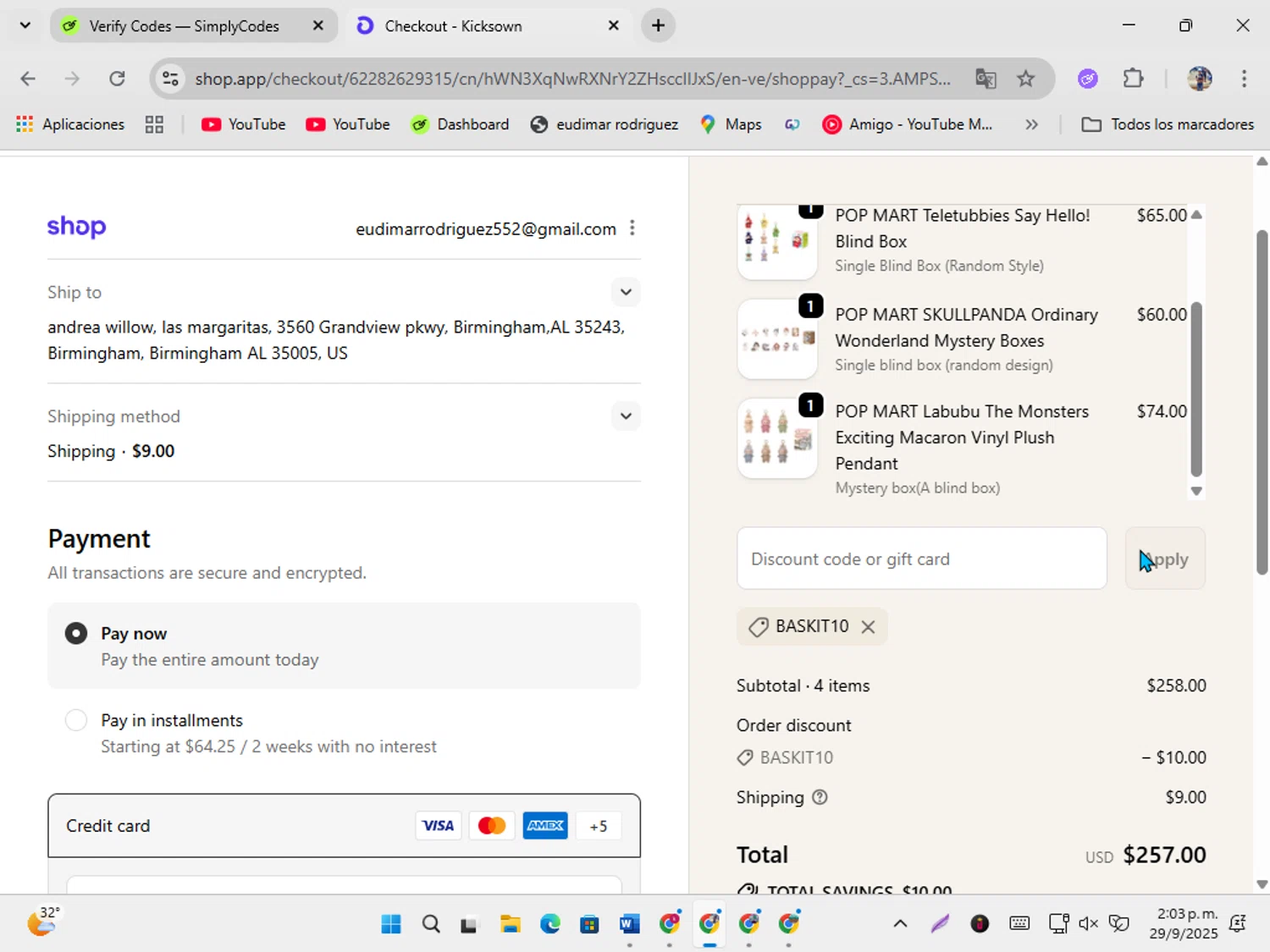Open Amigo - YouTube M... bookmark
1270x952 pixels.
pos(908,124)
